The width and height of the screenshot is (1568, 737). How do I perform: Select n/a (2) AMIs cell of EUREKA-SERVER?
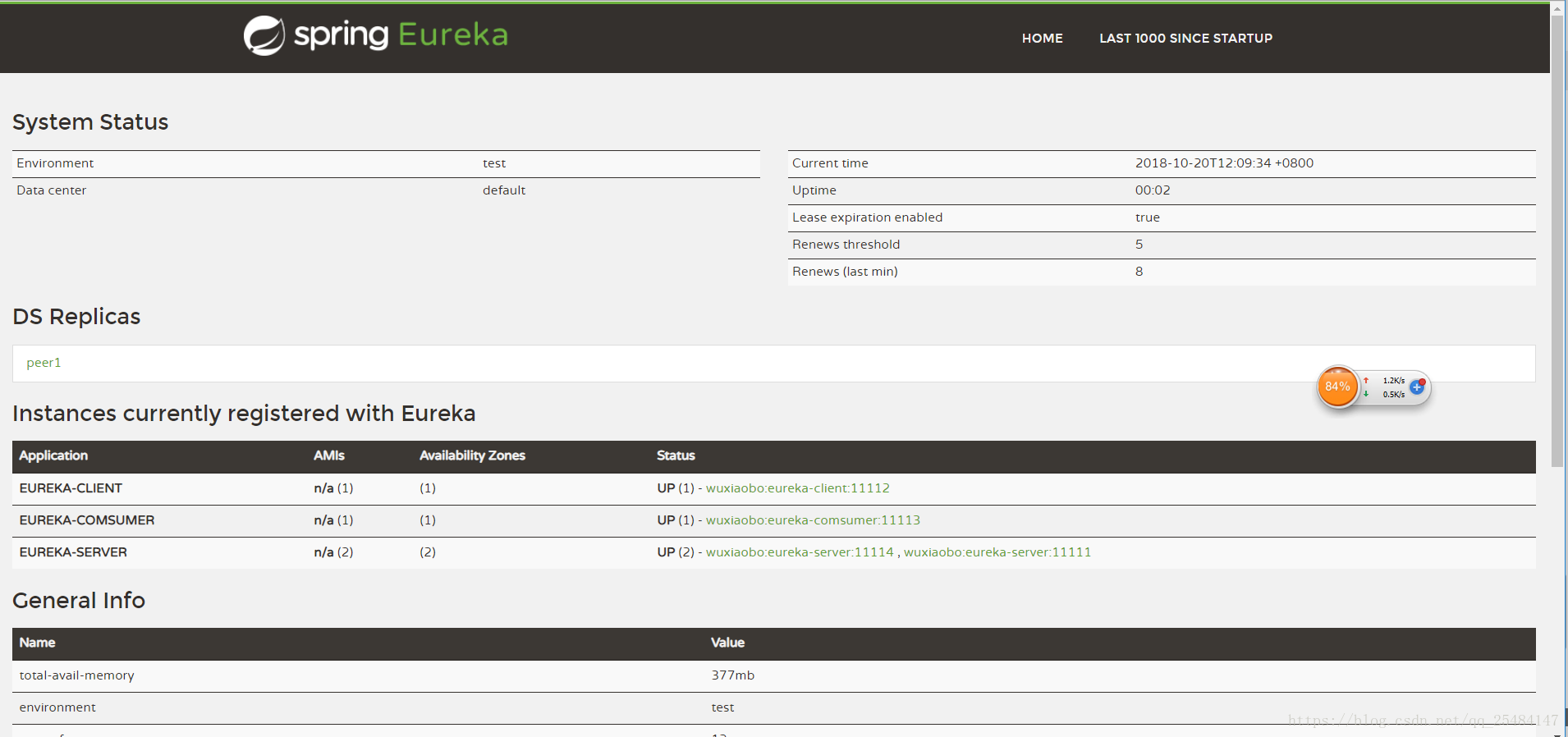pyautogui.click(x=333, y=552)
